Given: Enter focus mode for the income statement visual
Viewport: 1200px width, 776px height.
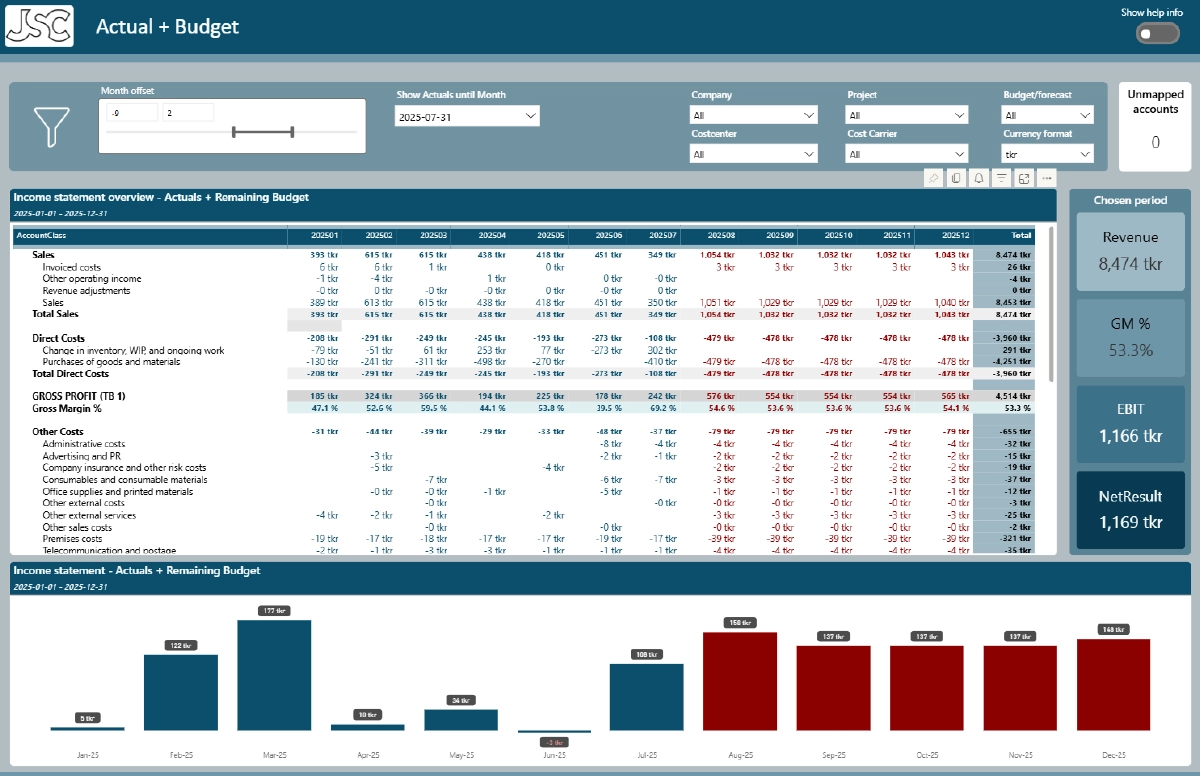Looking at the screenshot, I should click(1025, 177).
